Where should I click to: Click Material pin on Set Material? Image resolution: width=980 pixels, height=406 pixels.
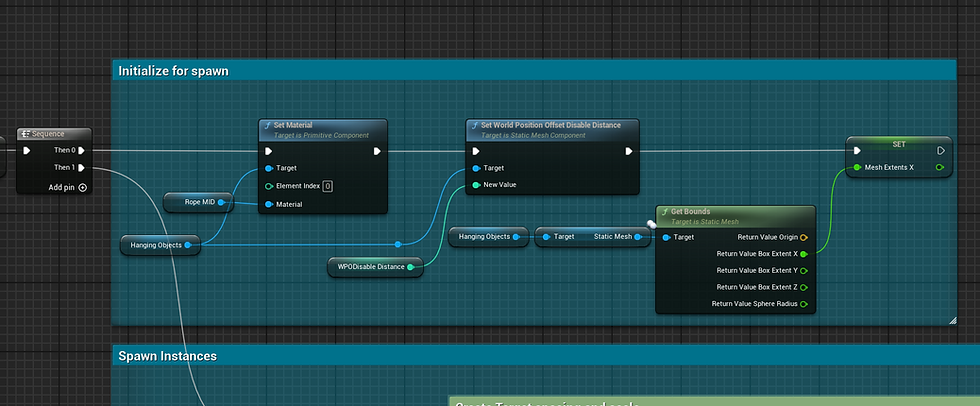pyautogui.click(x=269, y=204)
